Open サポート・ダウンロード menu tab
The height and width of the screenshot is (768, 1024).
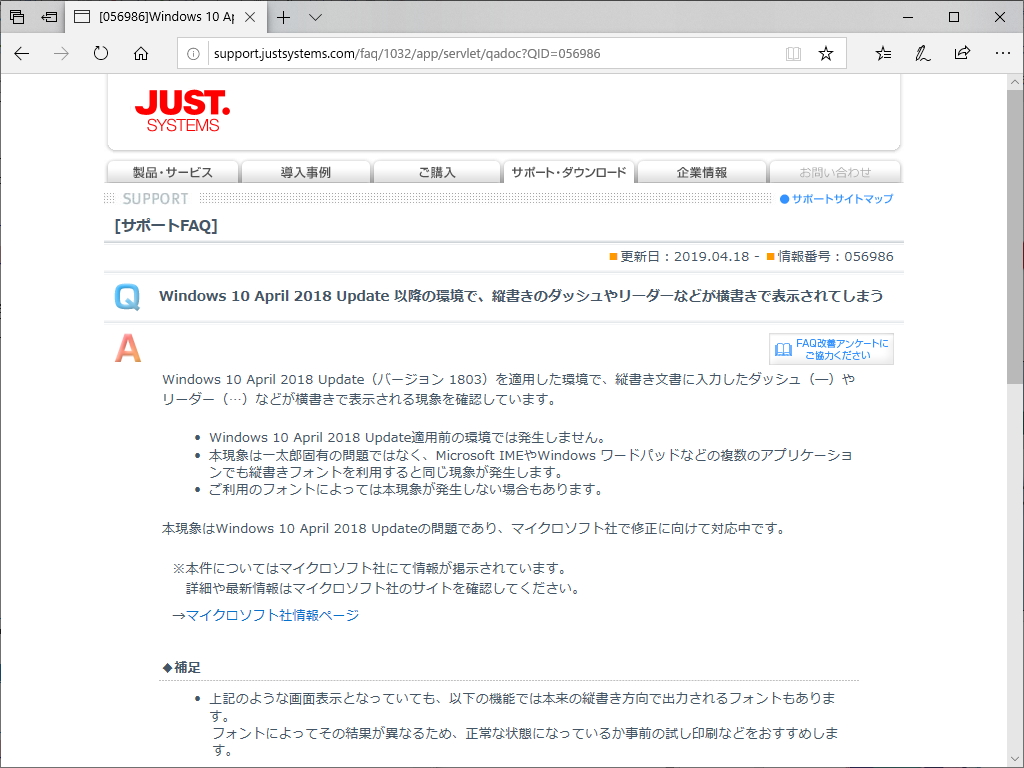(569, 172)
